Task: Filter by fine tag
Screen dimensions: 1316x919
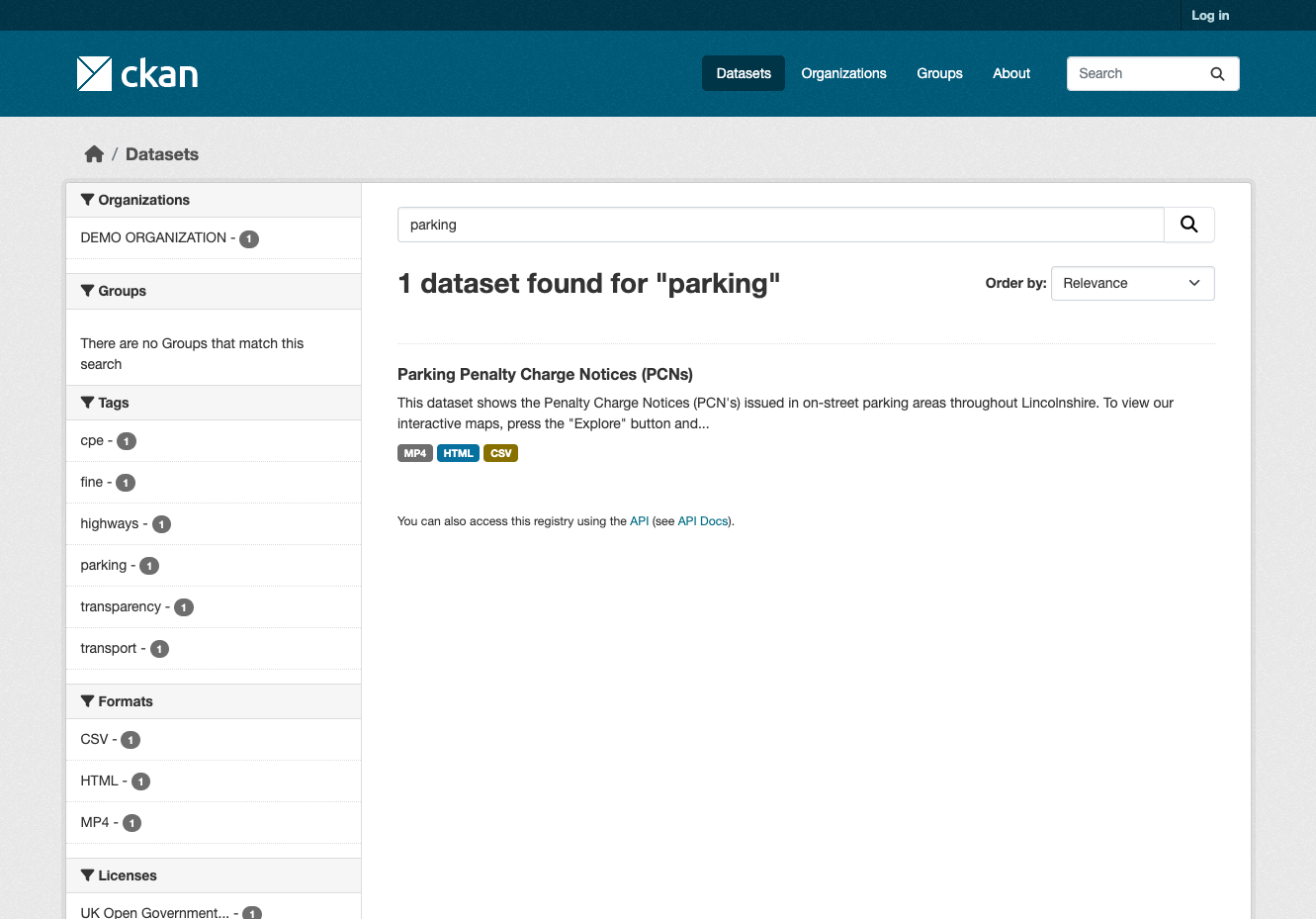Action: (x=214, y=483)
